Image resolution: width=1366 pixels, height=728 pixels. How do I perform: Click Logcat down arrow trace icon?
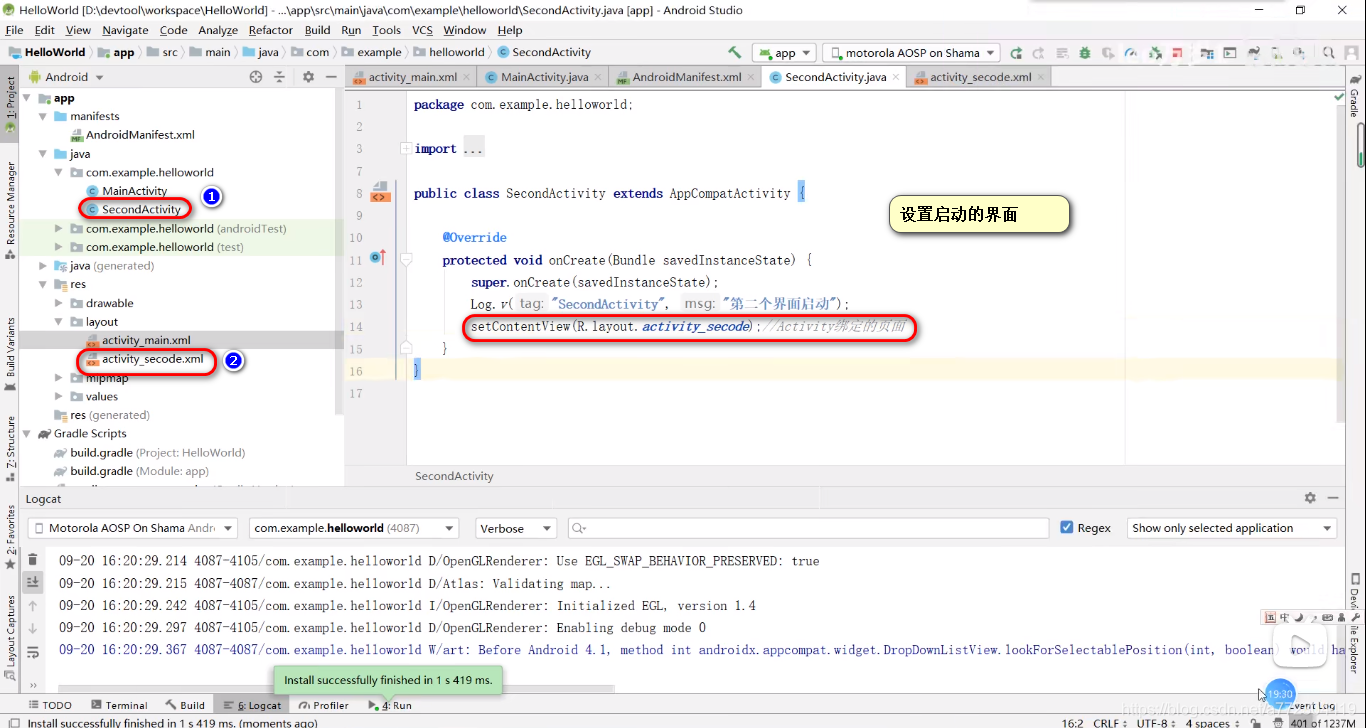tap(33, 628)
